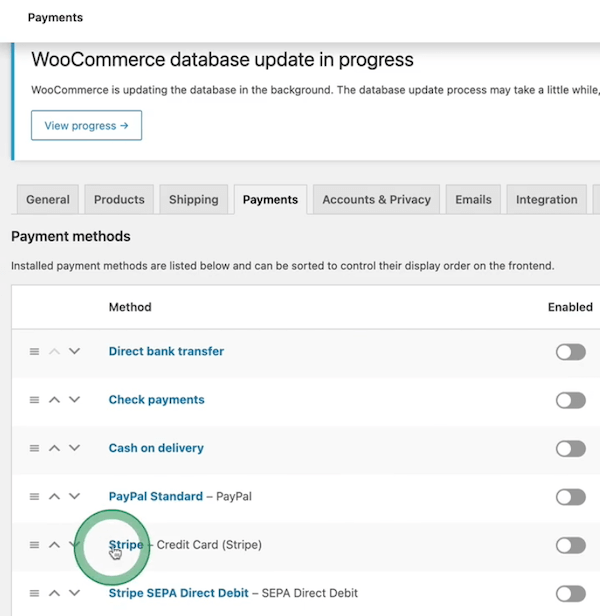This screenshot has height=616, width=600.
Task: Move Cash on delivery up with arrow
Action: (x=55, y=448)
